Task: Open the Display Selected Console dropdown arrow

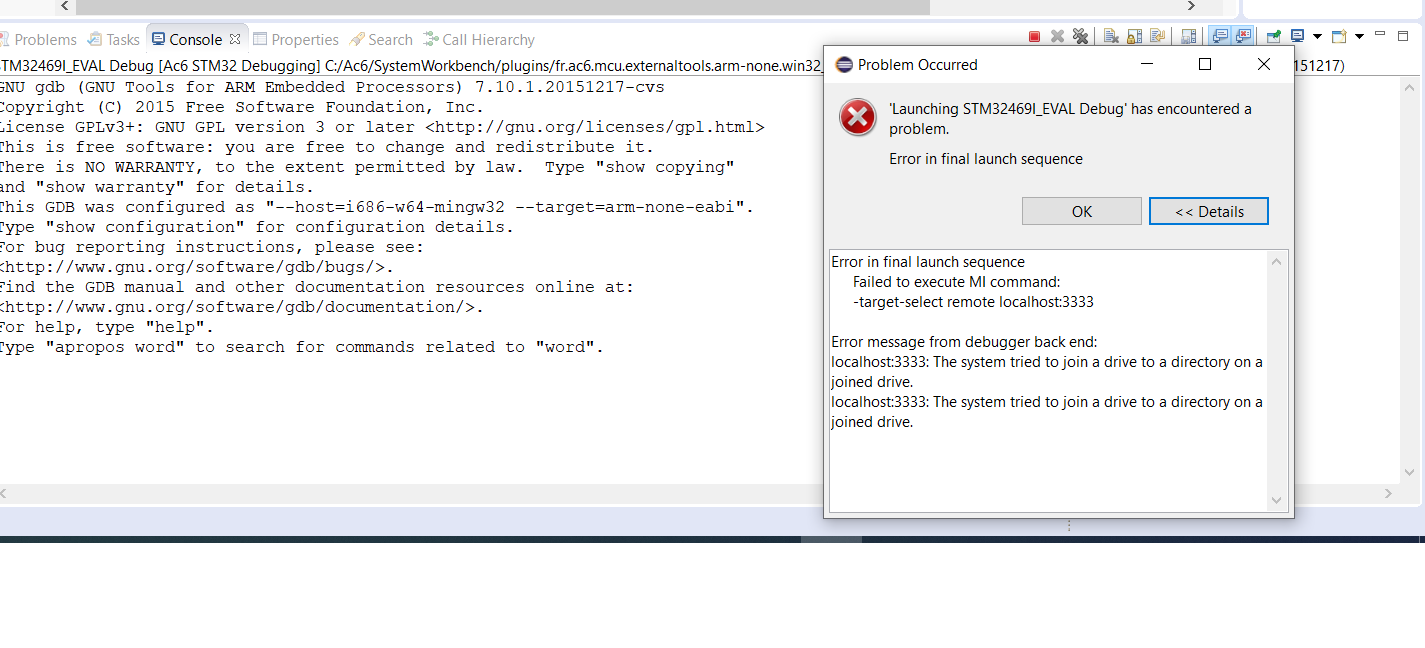Action: tap(1317, 37)
